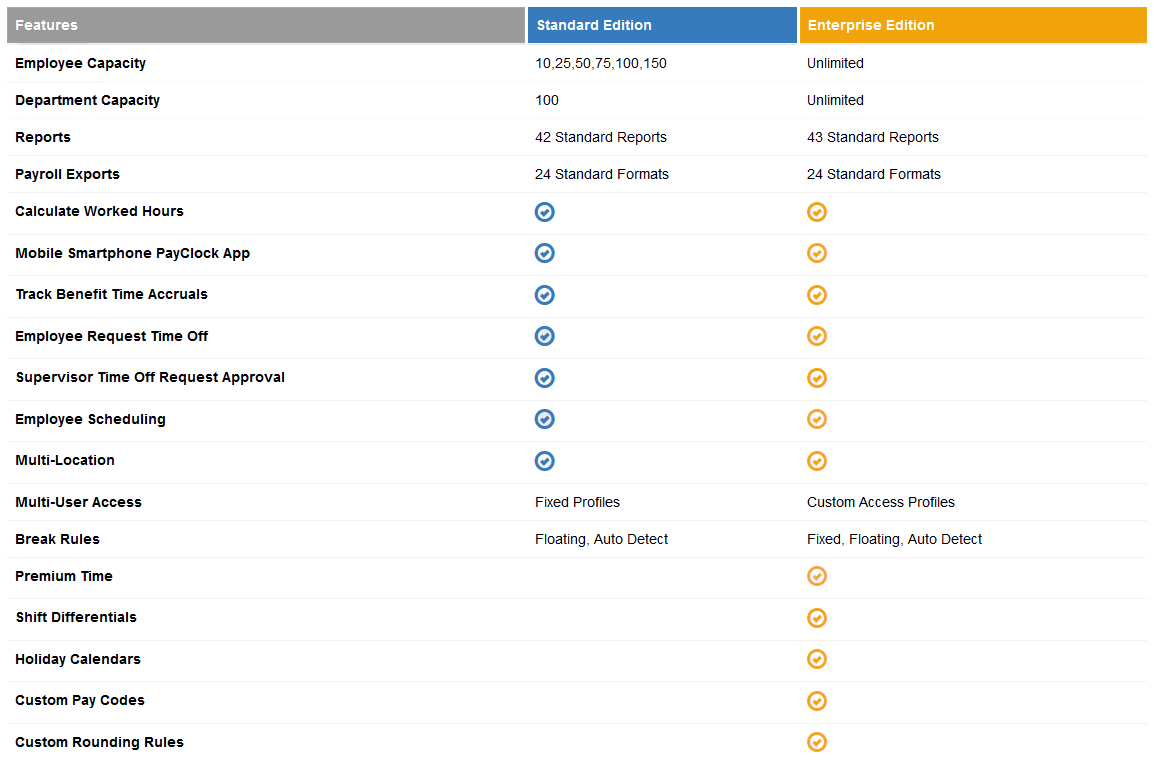Click the Calculate Worked Hours label
Viewport: 1154px width, 768px height.
[x=99, y=211]
